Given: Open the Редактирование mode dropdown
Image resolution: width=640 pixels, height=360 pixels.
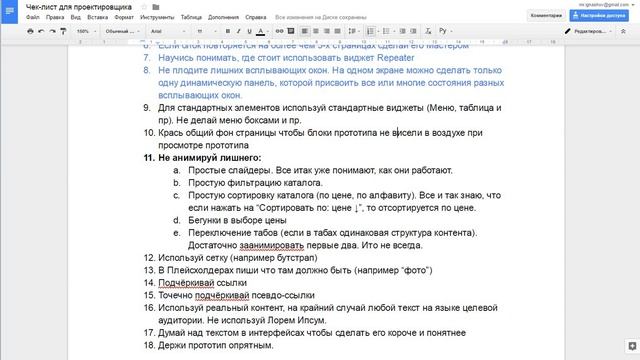Looking at the screenshot, I should point(588,31).
